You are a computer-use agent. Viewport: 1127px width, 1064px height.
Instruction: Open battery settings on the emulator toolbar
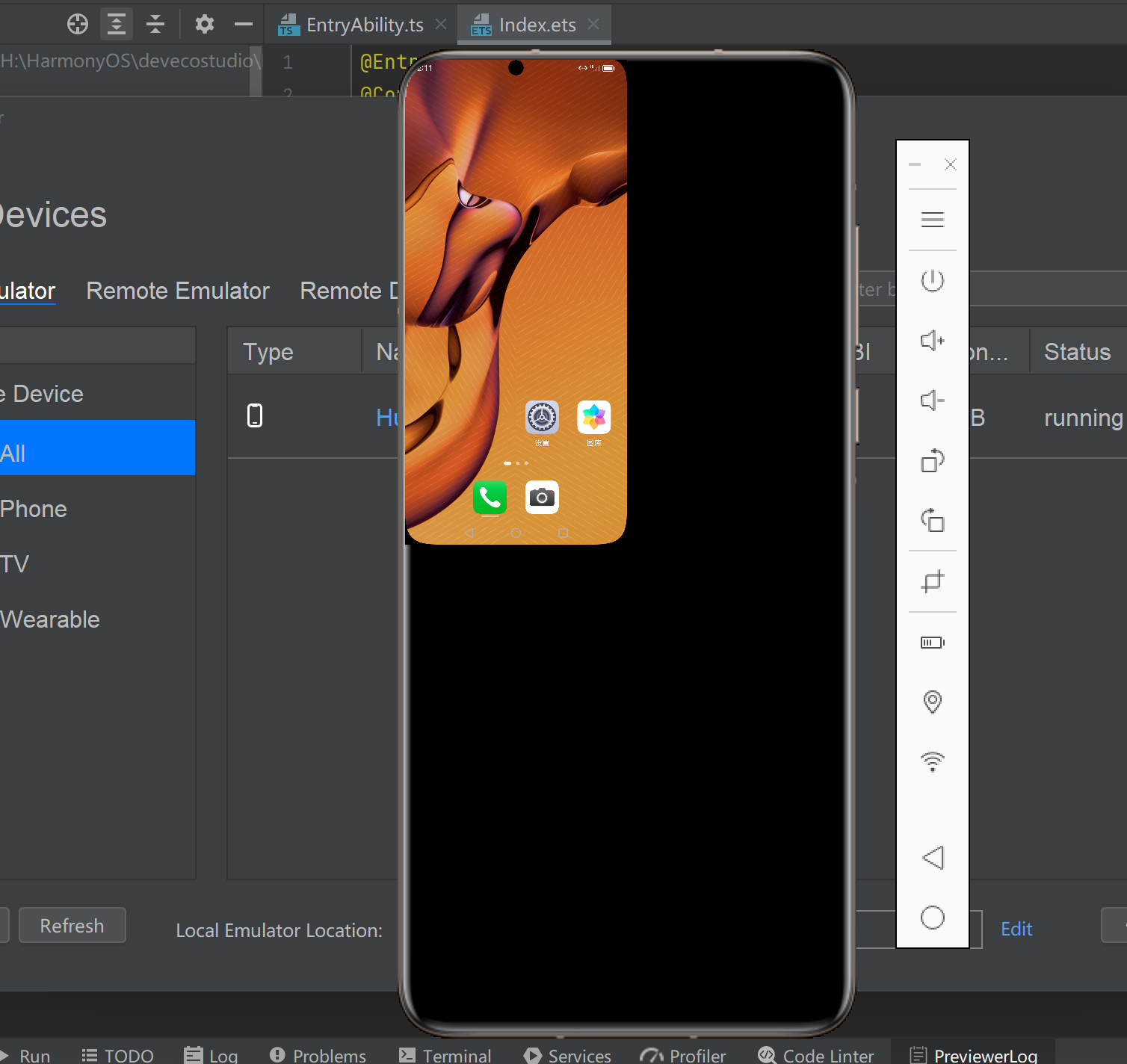933,643
